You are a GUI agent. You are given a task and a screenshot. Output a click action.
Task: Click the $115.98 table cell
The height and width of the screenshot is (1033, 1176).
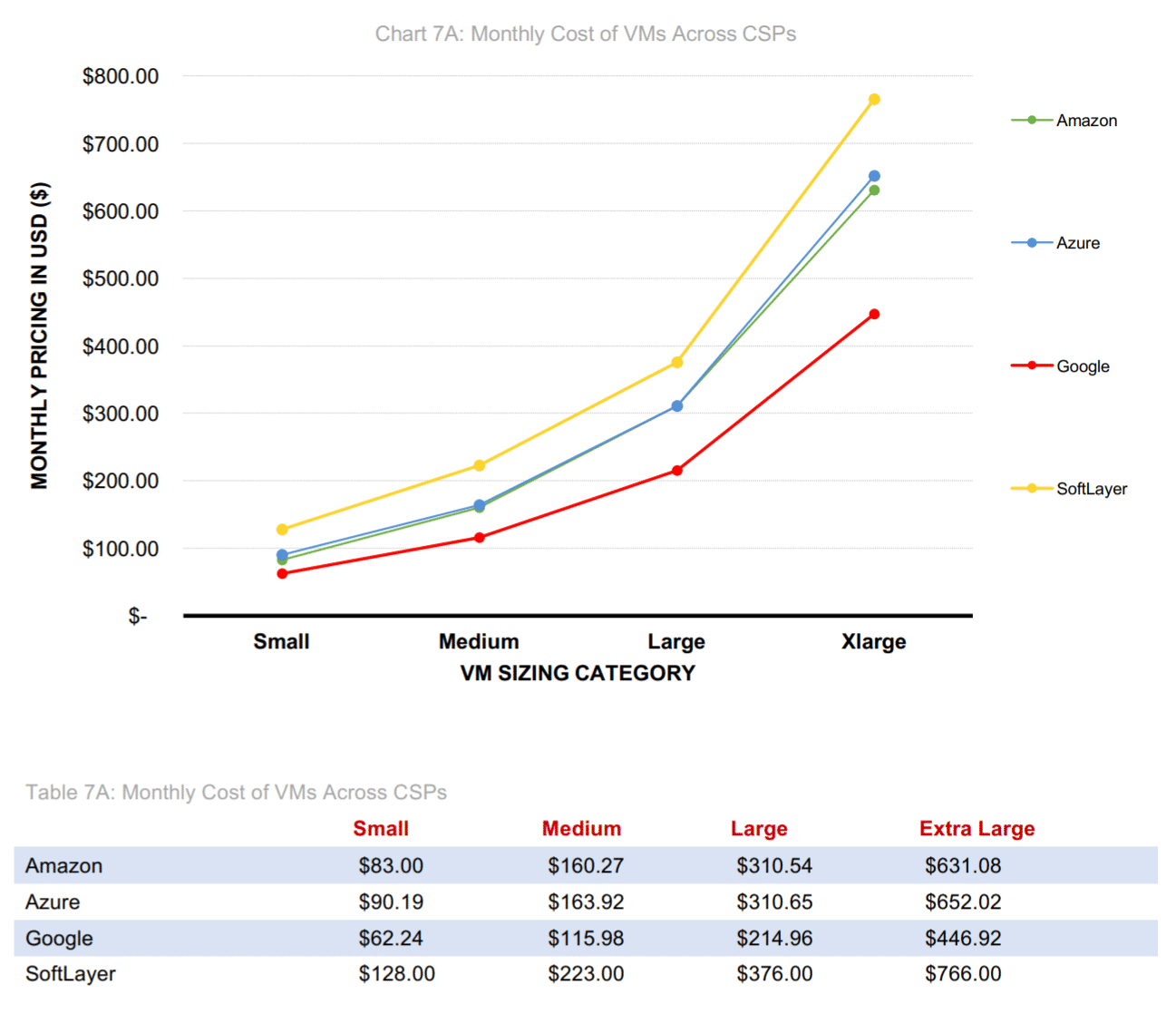pyautogui.click(x=586, y=939)
